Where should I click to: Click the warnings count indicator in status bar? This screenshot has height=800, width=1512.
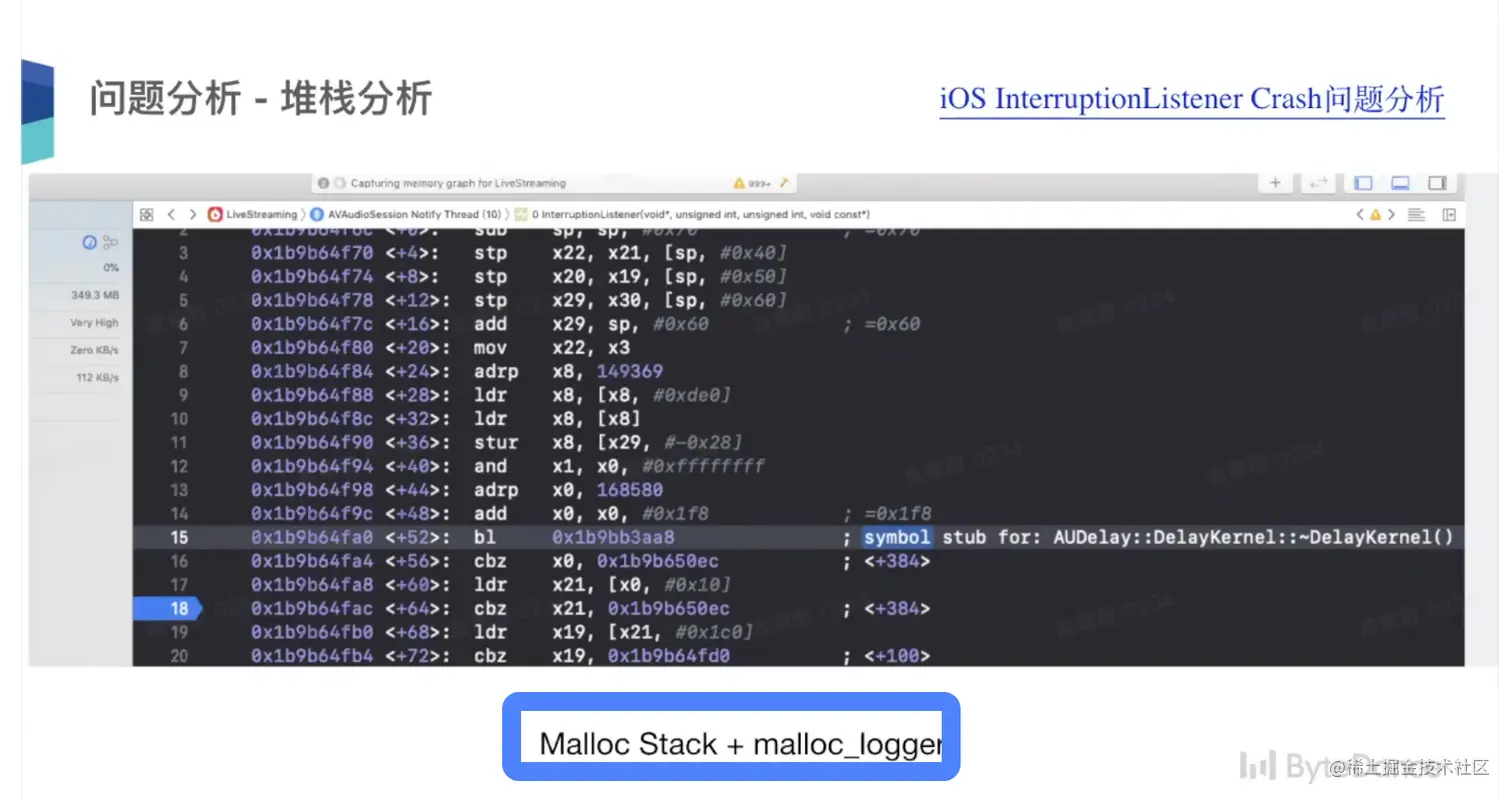tap(752, 184)
